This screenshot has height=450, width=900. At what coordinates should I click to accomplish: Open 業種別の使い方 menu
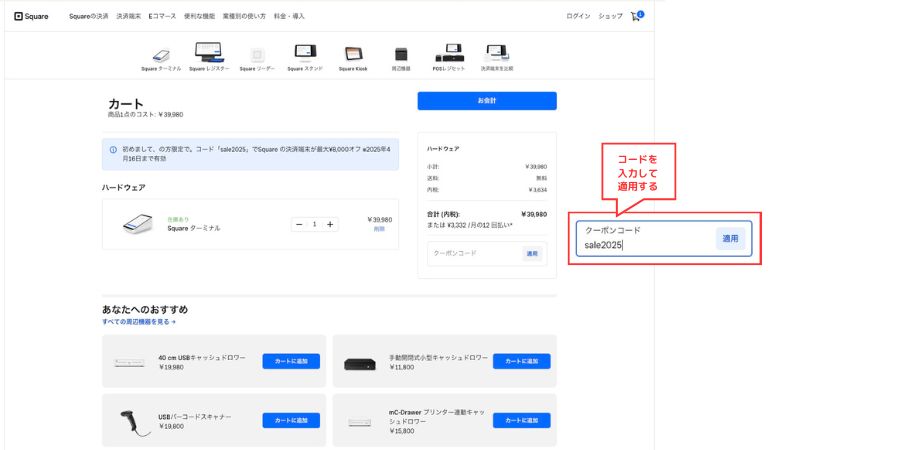245,17
